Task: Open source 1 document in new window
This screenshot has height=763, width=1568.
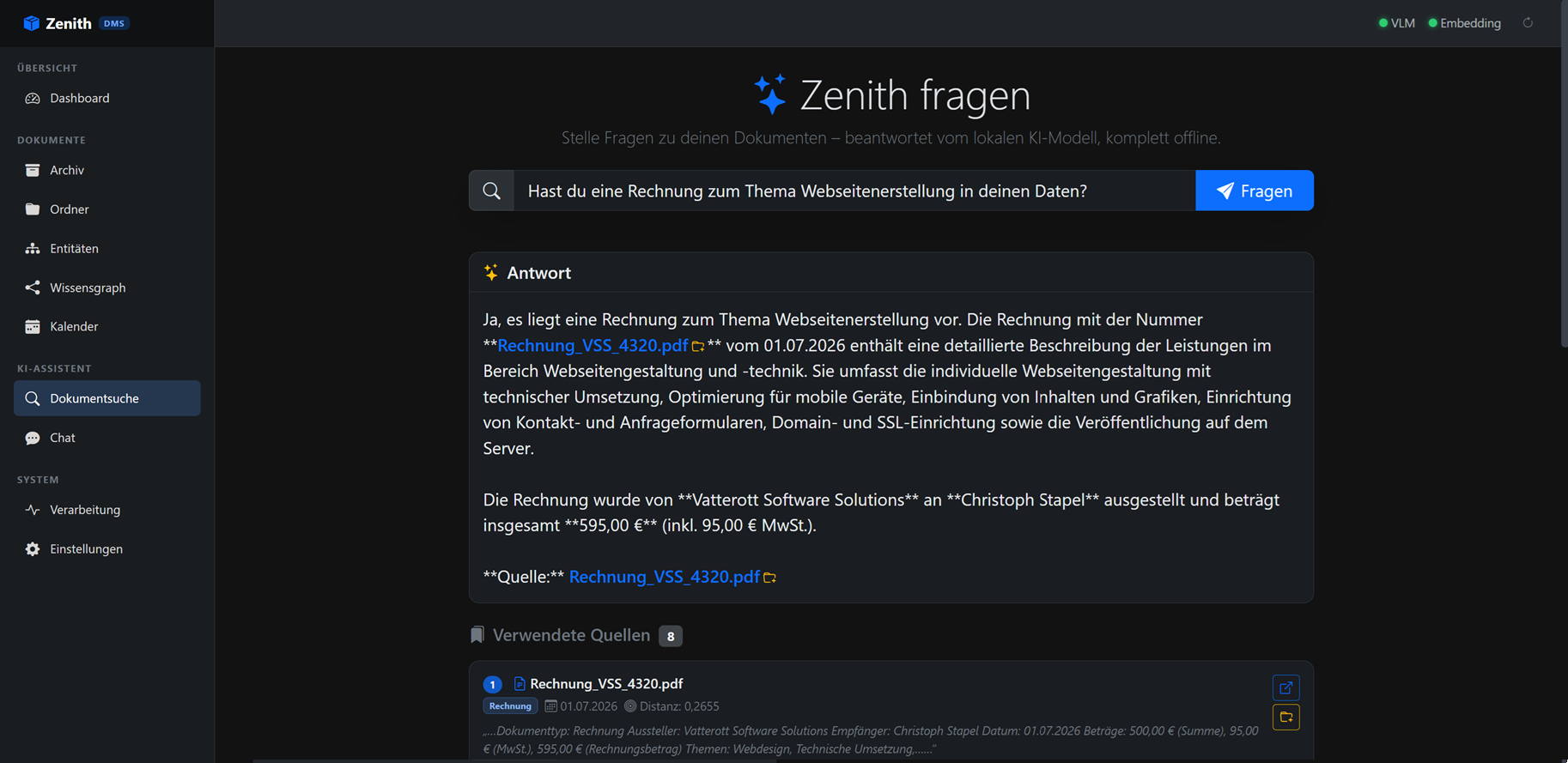Action: (1285, 687)
